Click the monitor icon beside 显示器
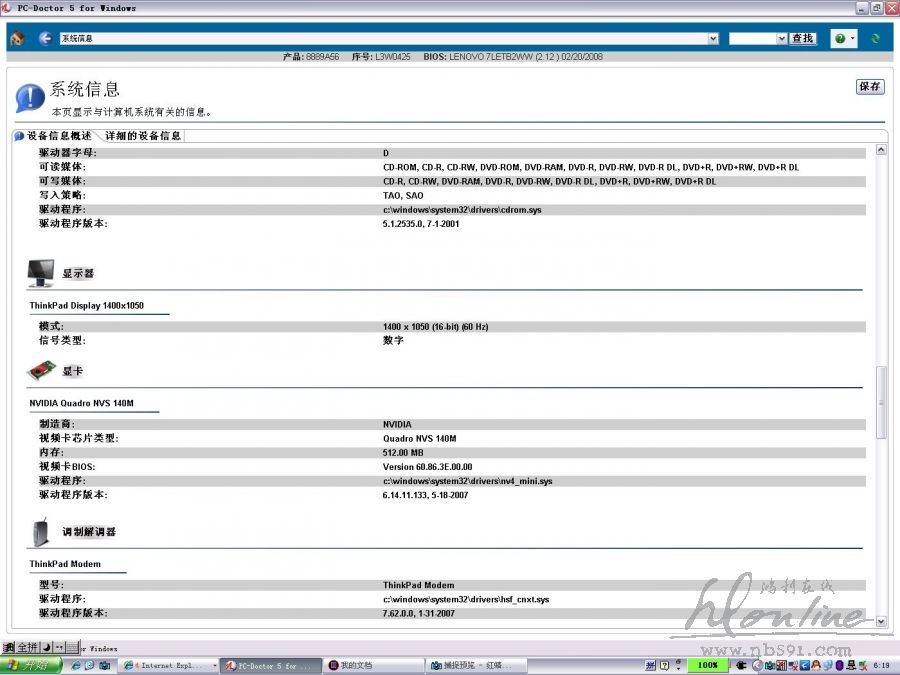The image size is (900, 675). click(41, 273)
